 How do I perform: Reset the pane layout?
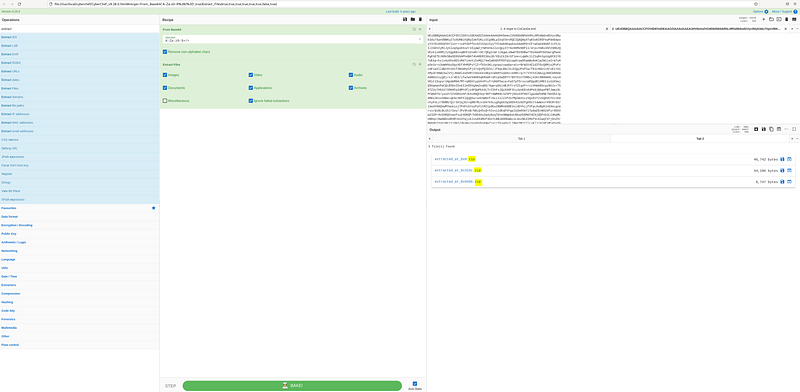point(794,19)
